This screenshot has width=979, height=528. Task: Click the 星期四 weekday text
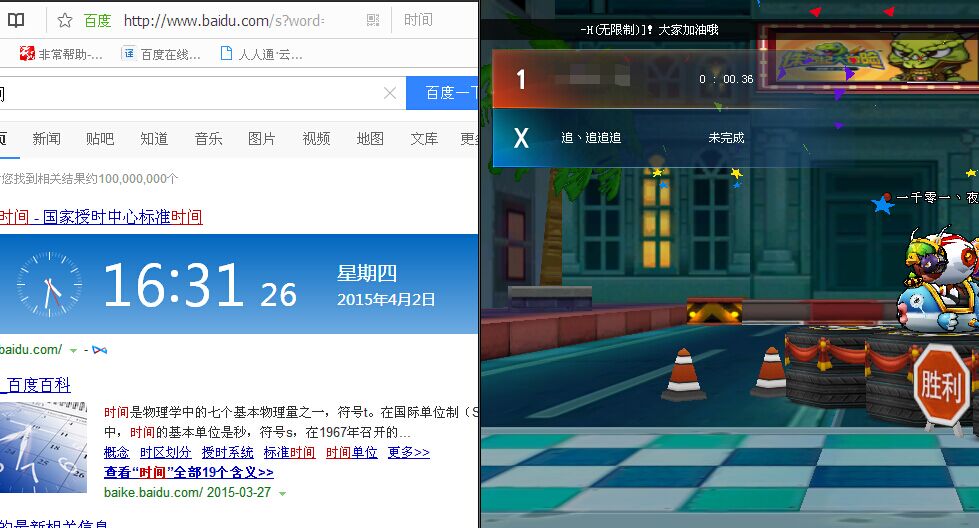(367, 273)
